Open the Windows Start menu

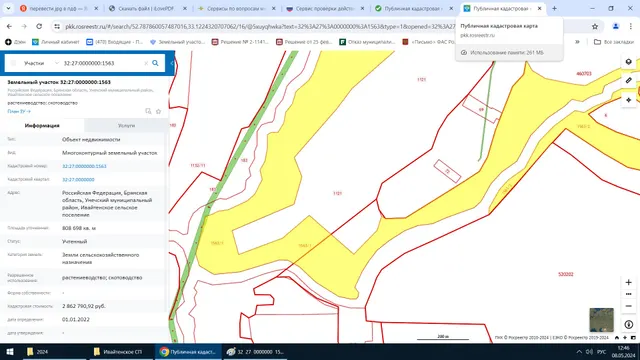(9, 351)
